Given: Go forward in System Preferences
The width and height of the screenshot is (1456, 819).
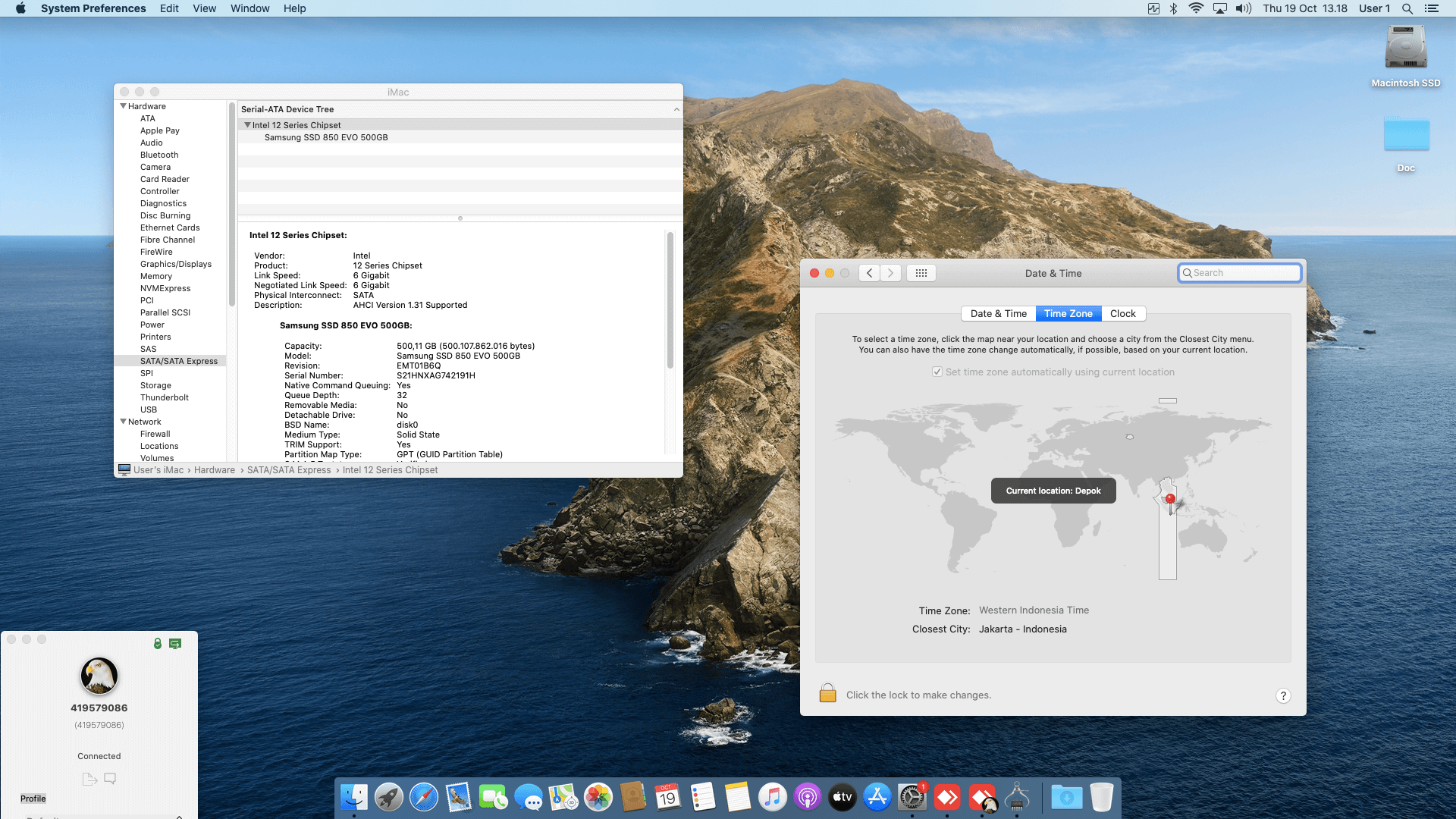Looking at the screenshot, I should 890,273.
